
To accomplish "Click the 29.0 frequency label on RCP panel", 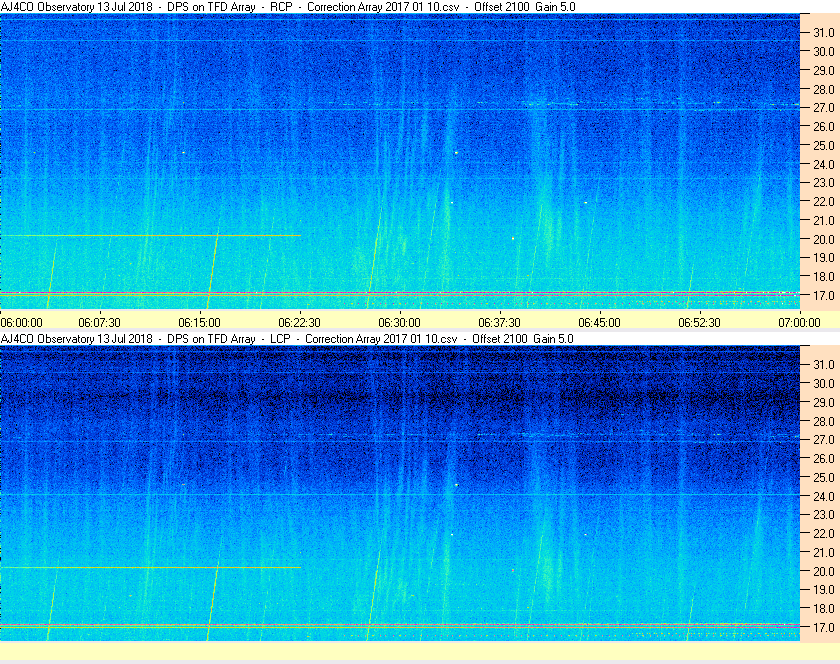I will click(x=824, y=70).
